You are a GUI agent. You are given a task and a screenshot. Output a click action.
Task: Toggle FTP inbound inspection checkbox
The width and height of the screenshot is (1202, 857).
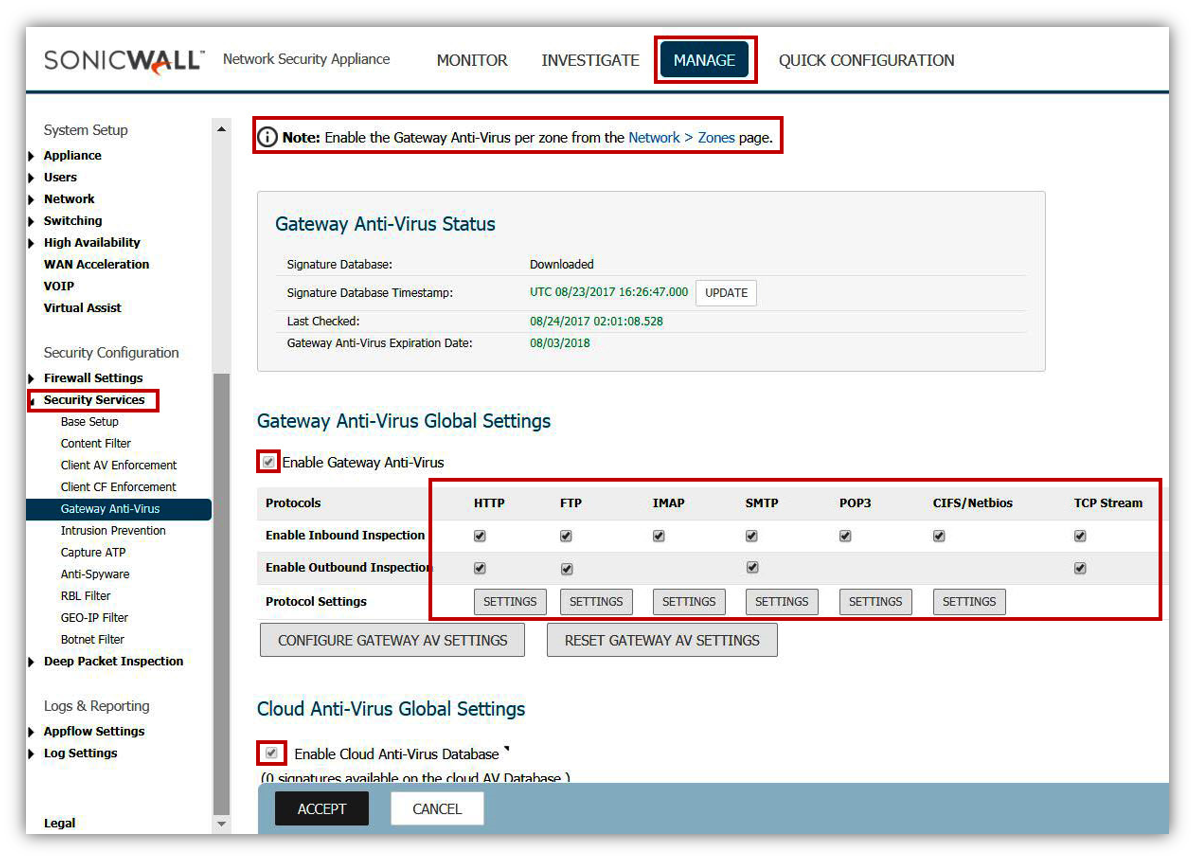[x=566, y=536]
